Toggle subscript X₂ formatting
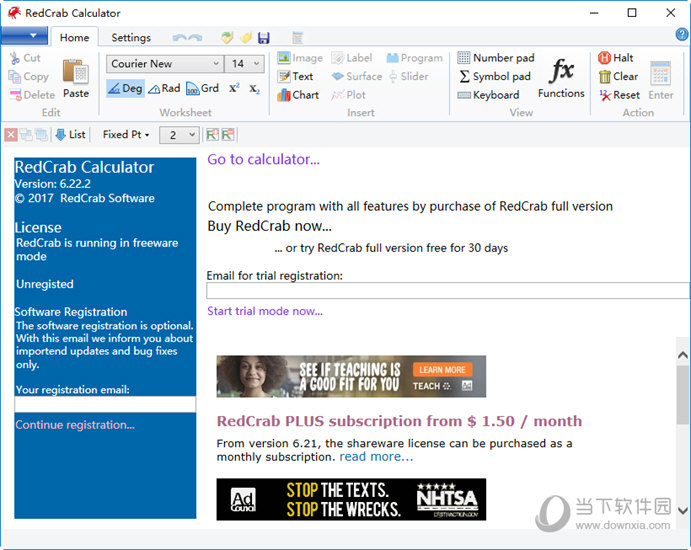The height and width of the screenshot is (550, 691). 255,89
